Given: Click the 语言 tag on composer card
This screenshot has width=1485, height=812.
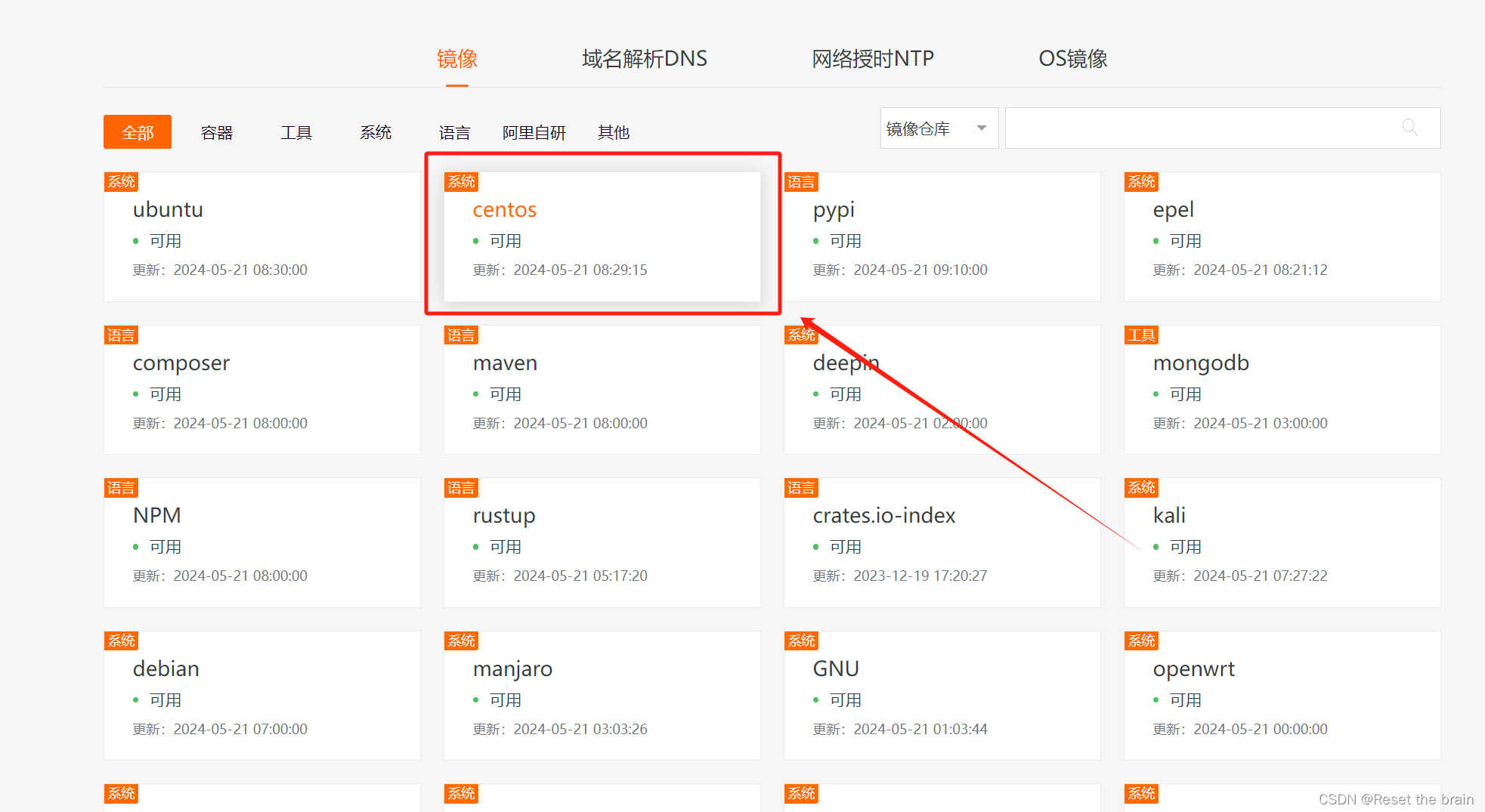Looking at the screenshot, I should click(121, 335).
